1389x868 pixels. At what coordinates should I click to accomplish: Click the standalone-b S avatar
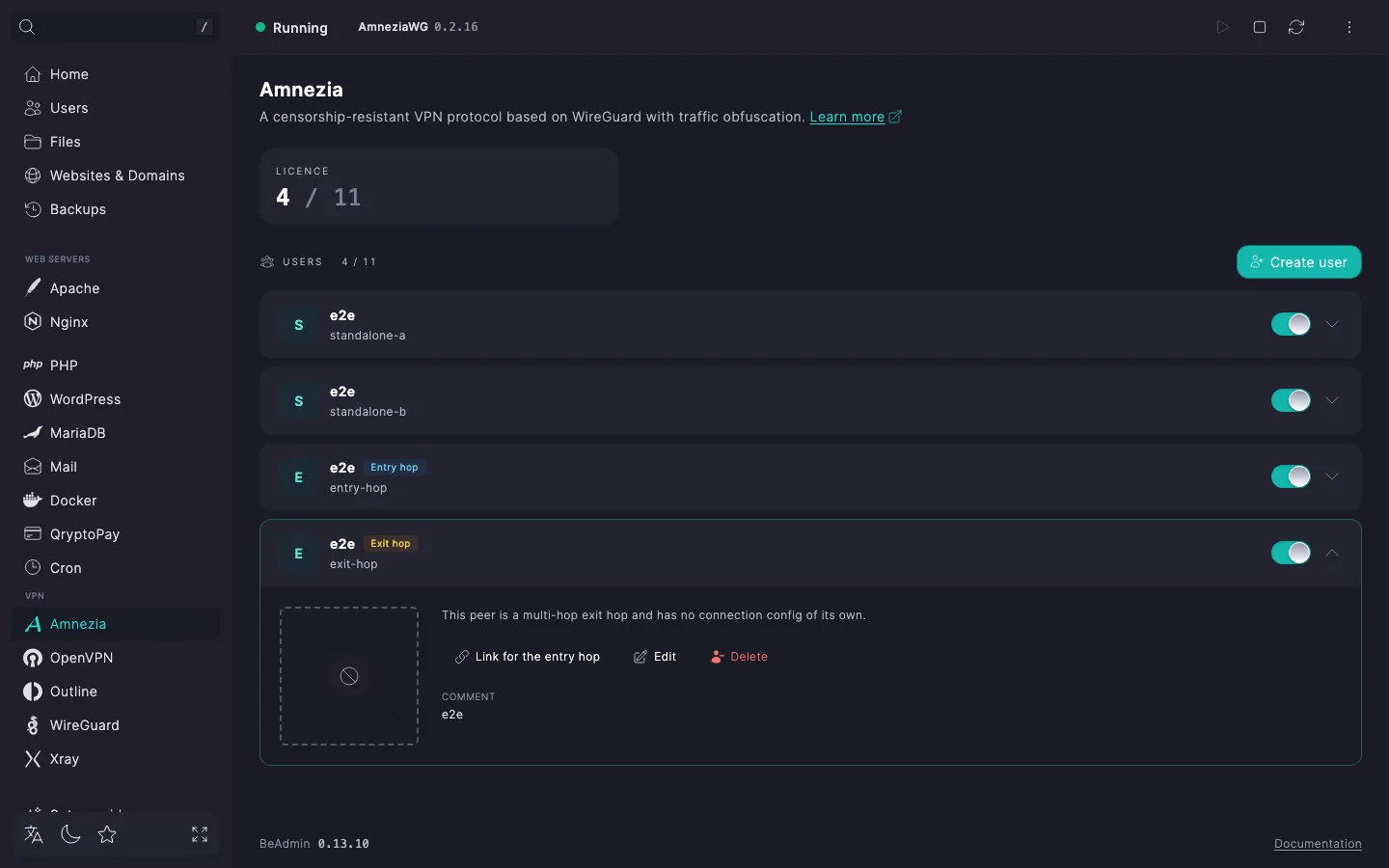pyautogui.click(x=298, y=401)
